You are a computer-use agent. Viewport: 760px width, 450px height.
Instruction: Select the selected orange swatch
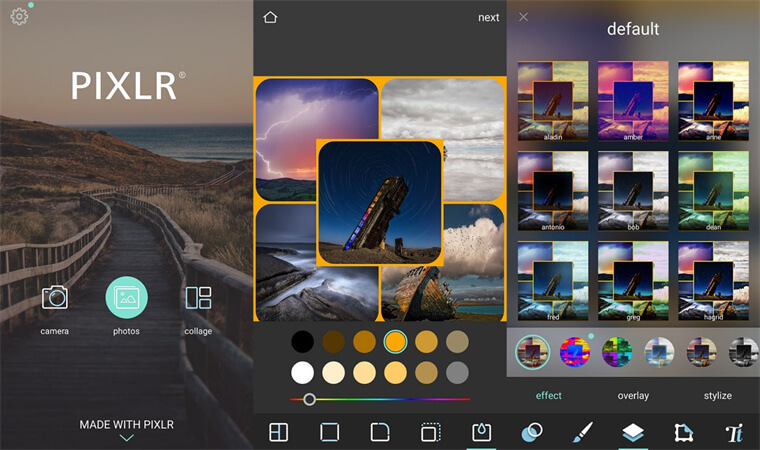[x=396, y=342]
